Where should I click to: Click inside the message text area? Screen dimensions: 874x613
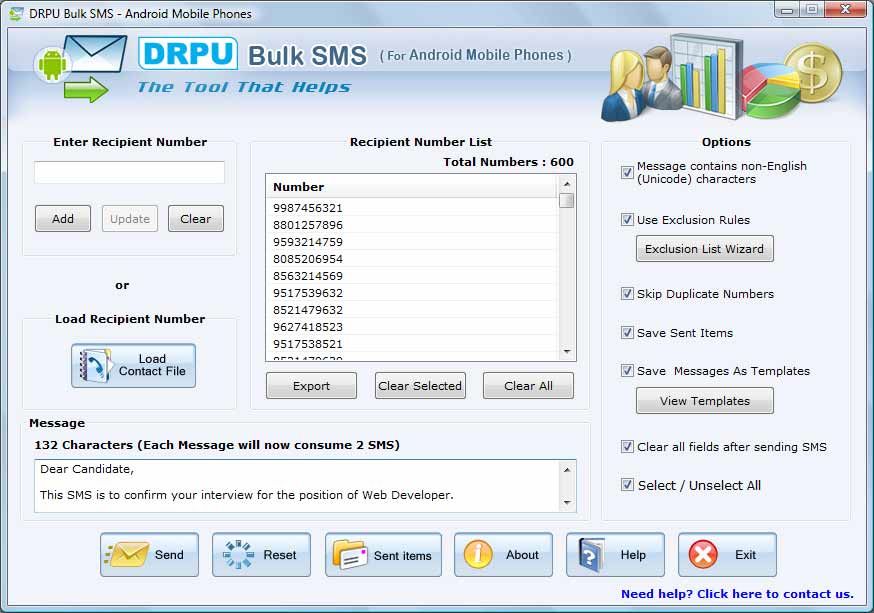[x=297, y=486]
